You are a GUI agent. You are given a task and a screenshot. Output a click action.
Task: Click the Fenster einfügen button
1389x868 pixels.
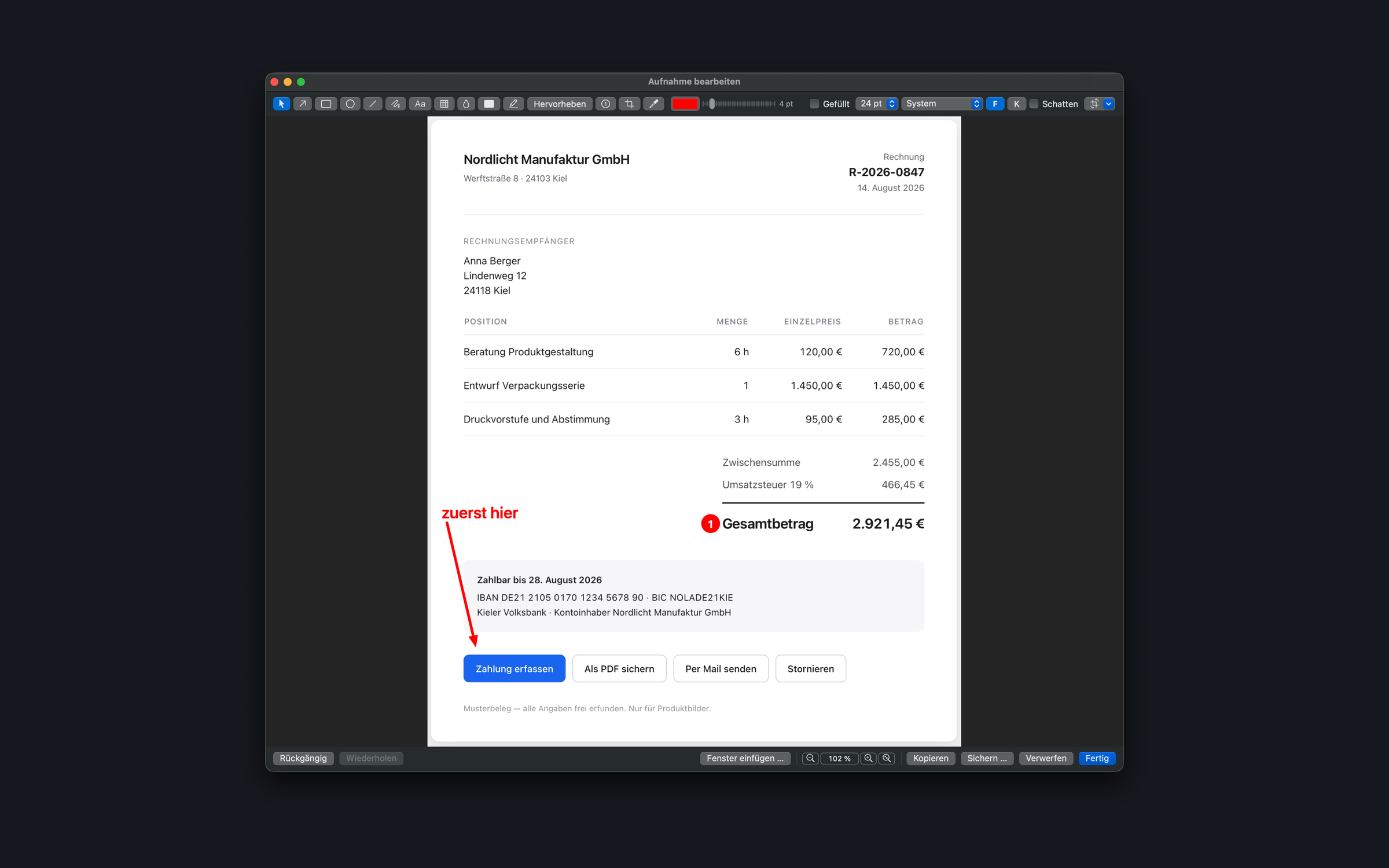[x=745, y=758]
